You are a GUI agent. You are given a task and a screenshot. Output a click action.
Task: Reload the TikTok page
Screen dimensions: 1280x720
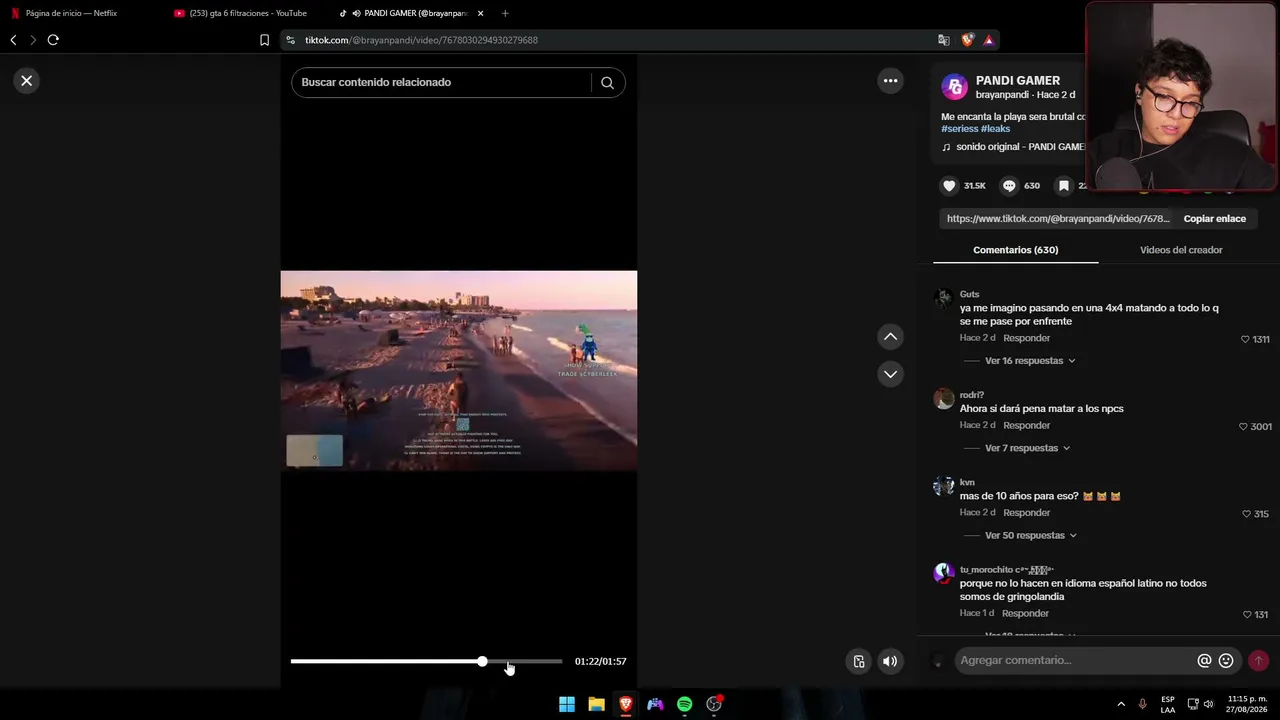click(x=53, y=40)
